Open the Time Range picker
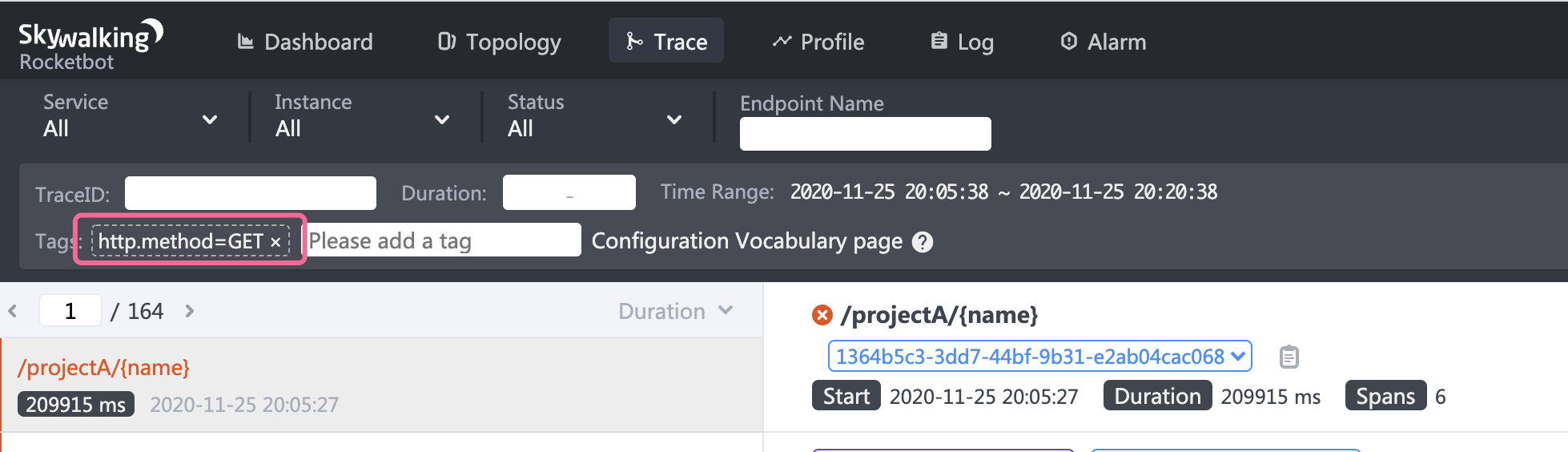Viewport: 1568px width, 452px height. pos(1003,192)
